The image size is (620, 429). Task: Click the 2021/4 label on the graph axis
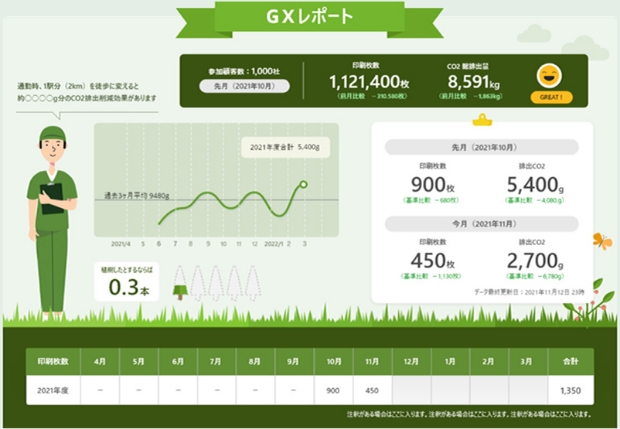121,244
